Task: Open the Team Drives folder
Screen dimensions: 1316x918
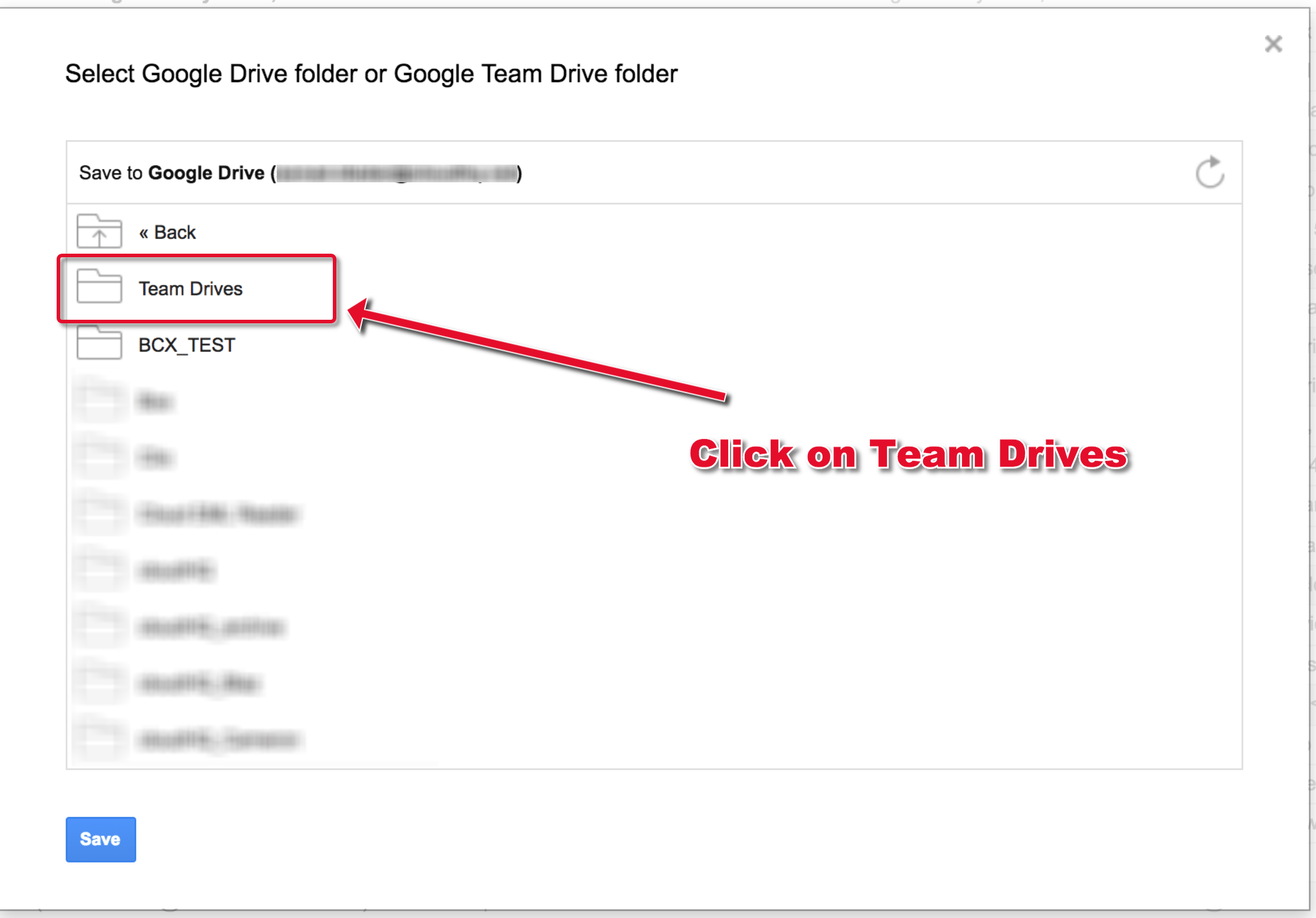Action: click(190, 288)
